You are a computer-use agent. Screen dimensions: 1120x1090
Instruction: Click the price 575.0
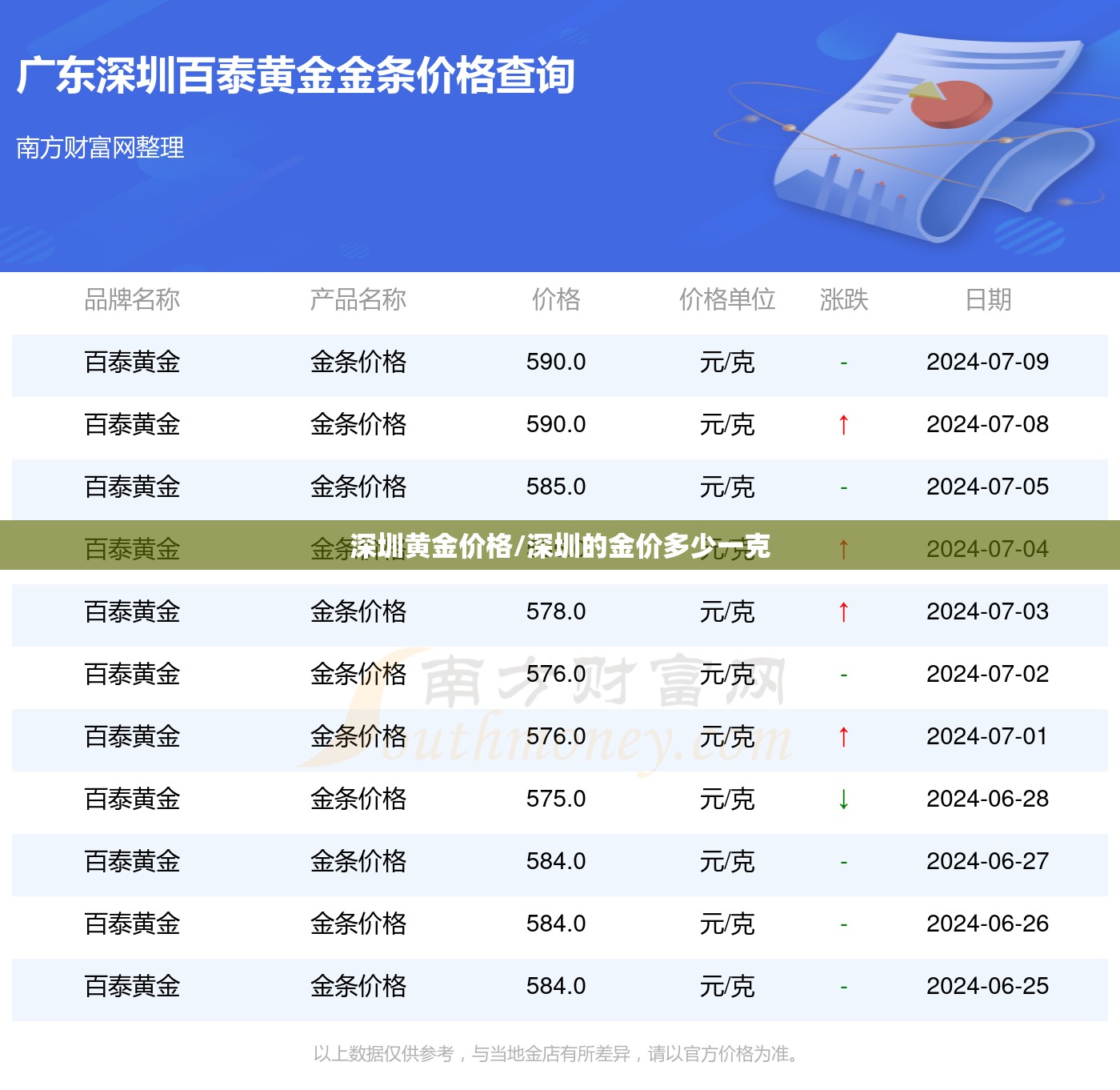[x=556, y=799]
